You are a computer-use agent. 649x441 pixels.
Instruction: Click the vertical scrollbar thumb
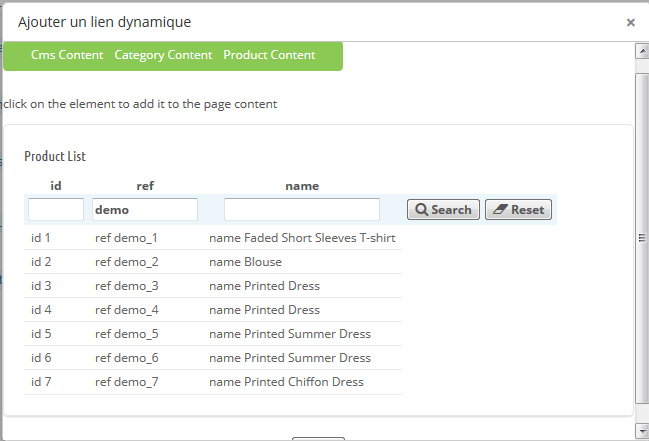(x=642, y=238)
